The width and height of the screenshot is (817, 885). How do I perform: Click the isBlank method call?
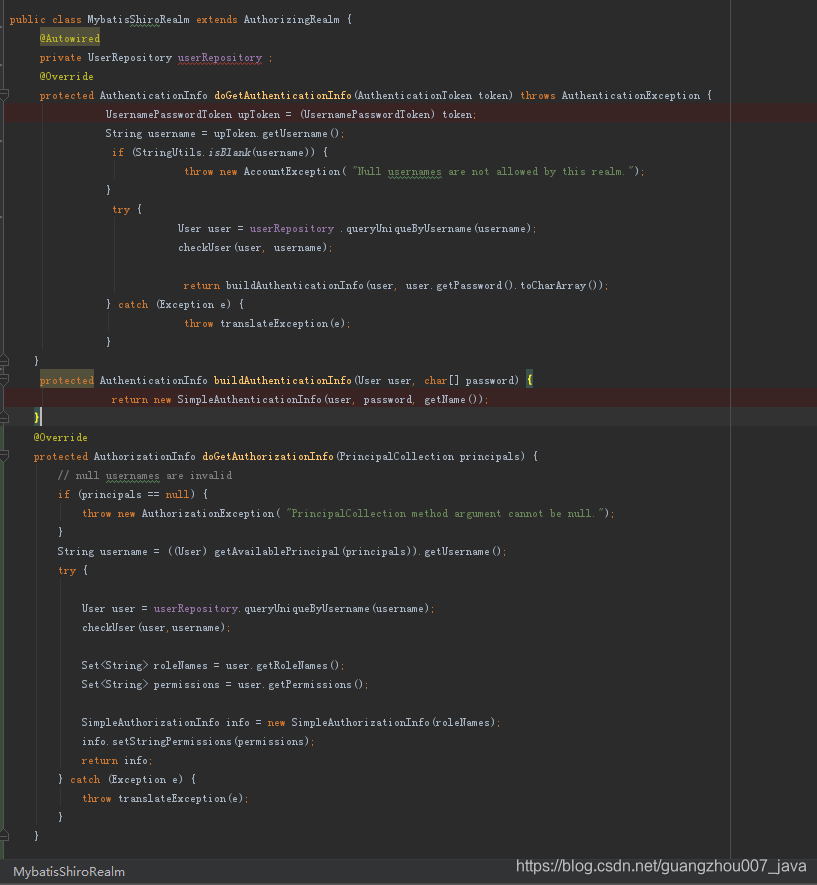point(230,152)
